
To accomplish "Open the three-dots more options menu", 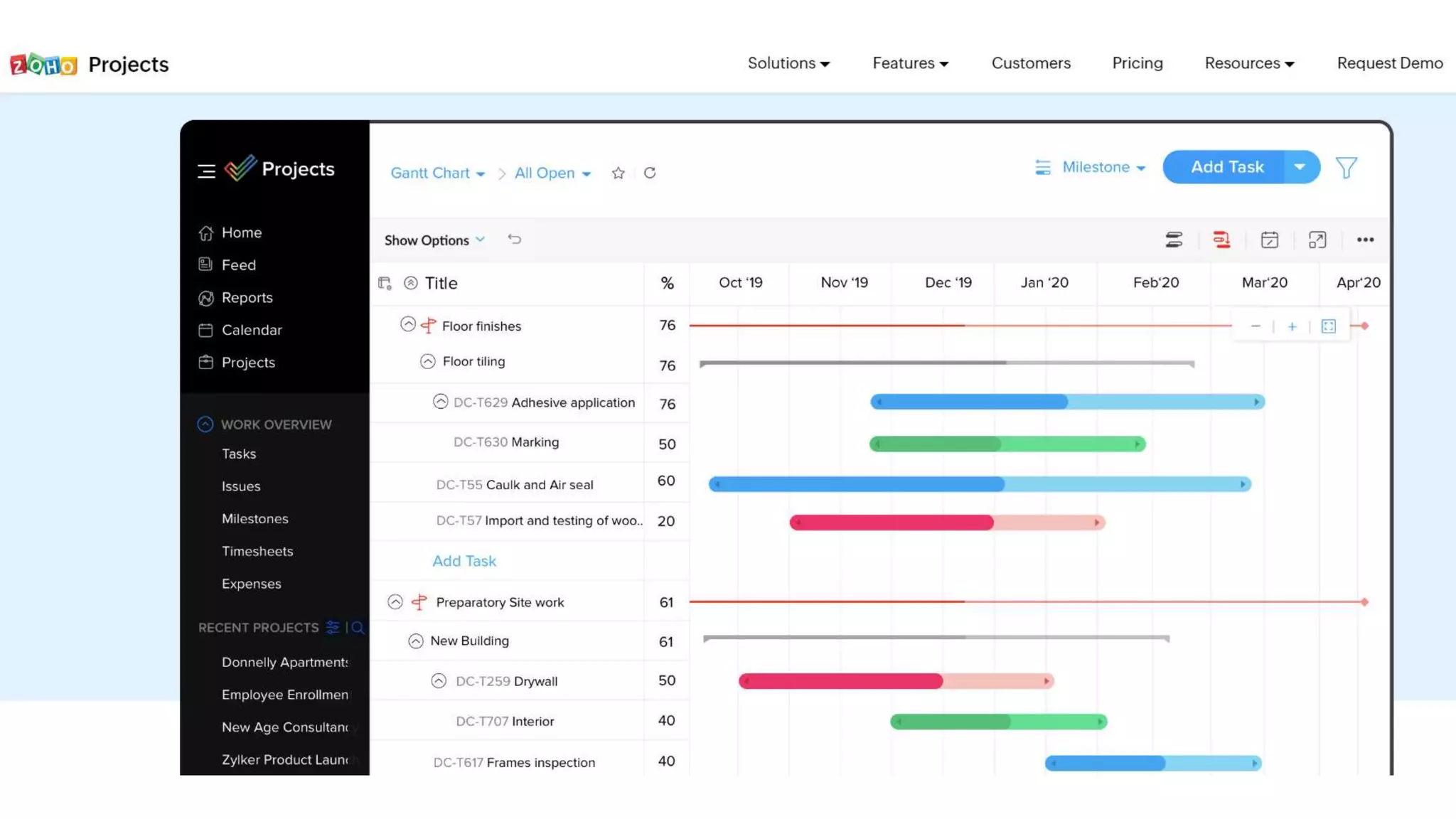I will tap(1365, 240).
